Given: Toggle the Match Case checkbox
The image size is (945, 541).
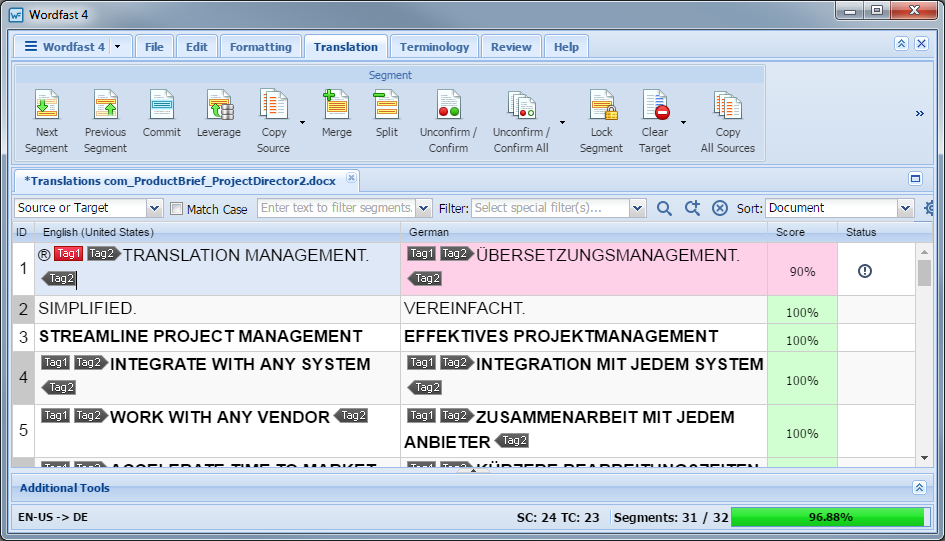Looking at the screenshot, I should point(177,208).
